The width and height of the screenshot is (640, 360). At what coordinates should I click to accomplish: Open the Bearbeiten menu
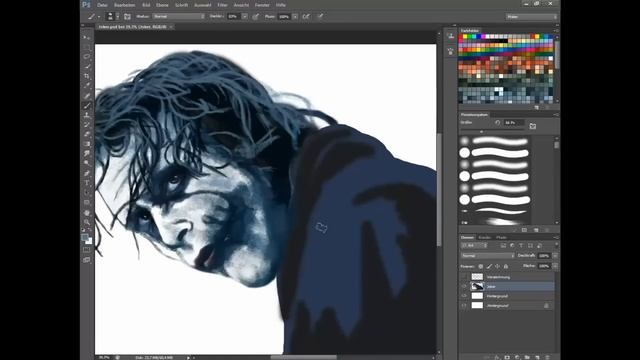pyautogui.click(x=124, y=5)
